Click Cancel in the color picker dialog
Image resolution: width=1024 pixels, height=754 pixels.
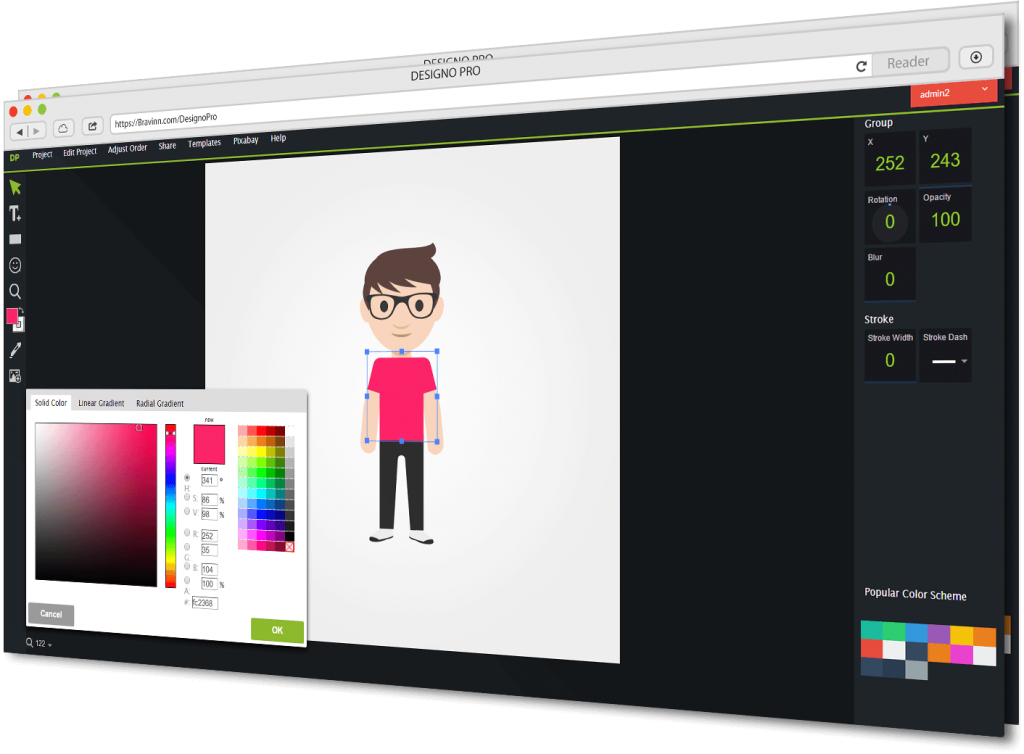click(51, 614)
